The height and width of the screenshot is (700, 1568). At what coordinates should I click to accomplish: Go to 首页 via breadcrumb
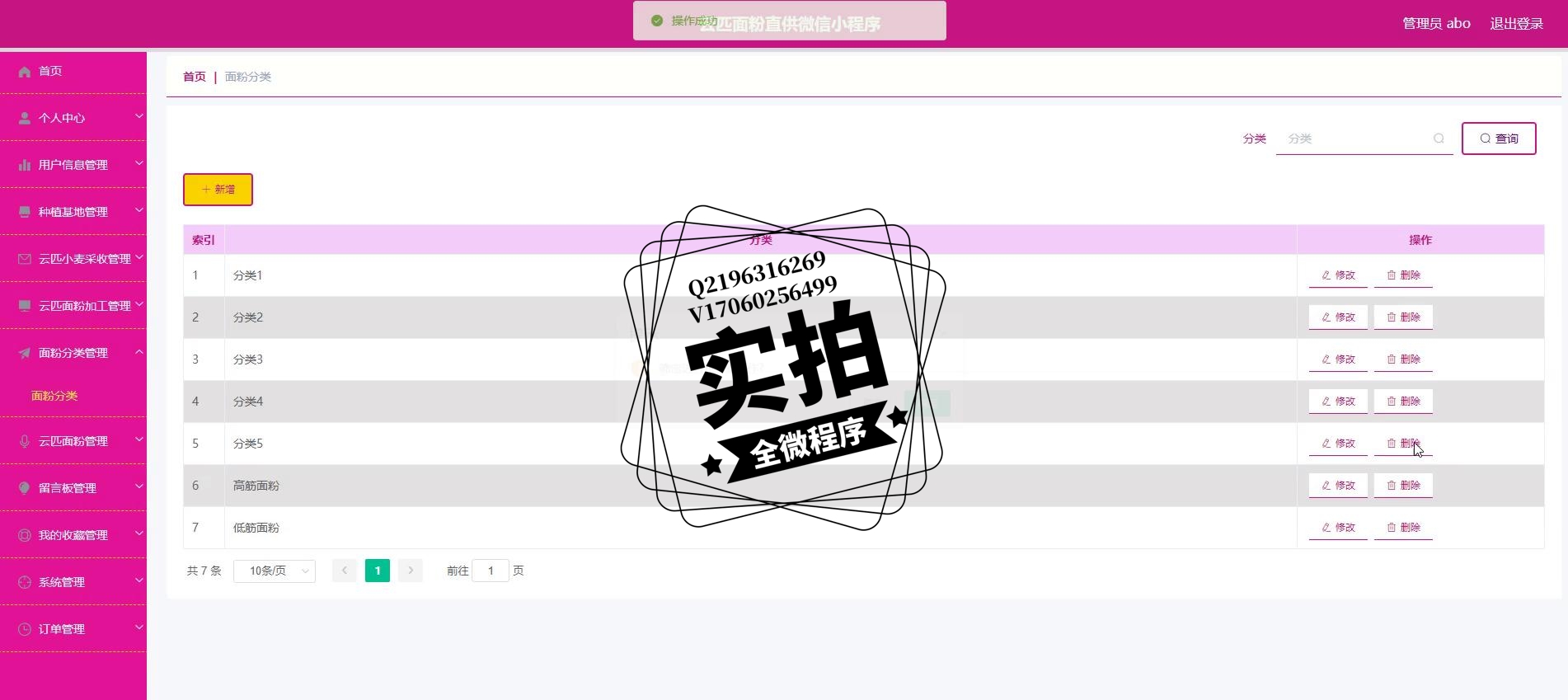pos(195,77)
